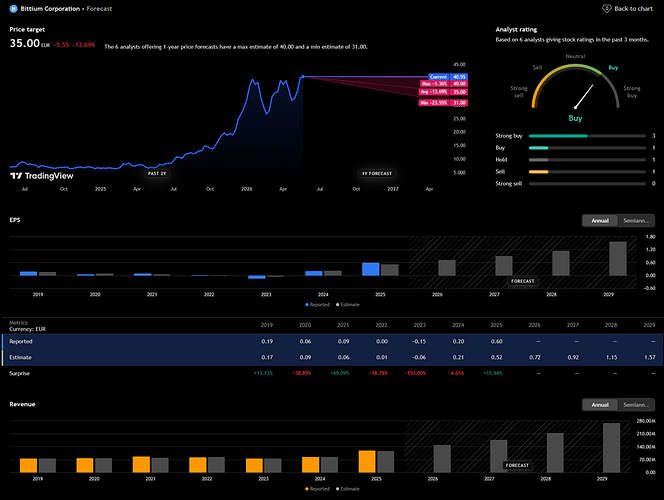Click the Bittium Corporation breadcrumb title
Screen dimensions: 664x500
tap(50, 8)
